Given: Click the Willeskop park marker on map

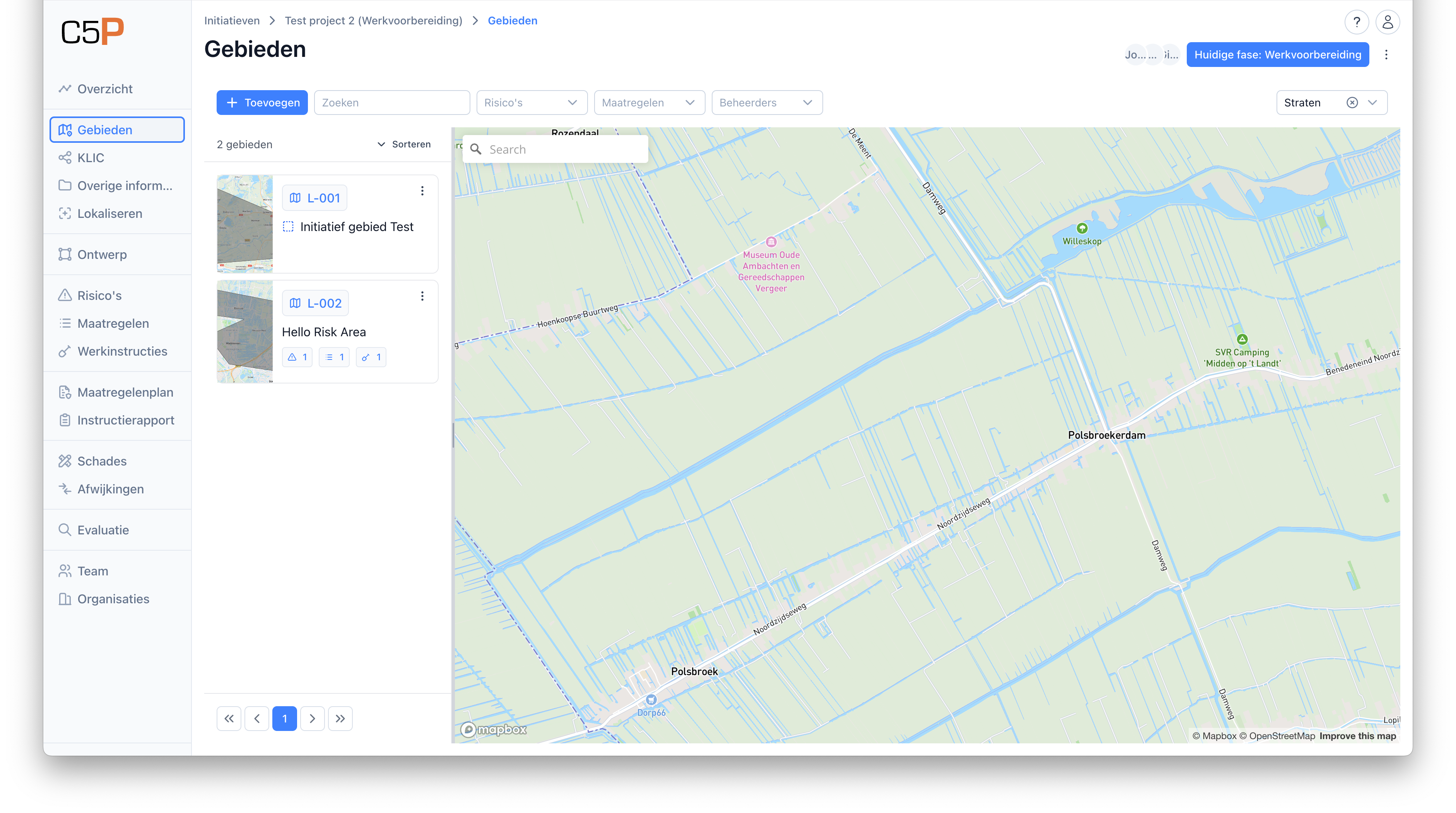Looking at the screenshot, I should point(1082,228).
